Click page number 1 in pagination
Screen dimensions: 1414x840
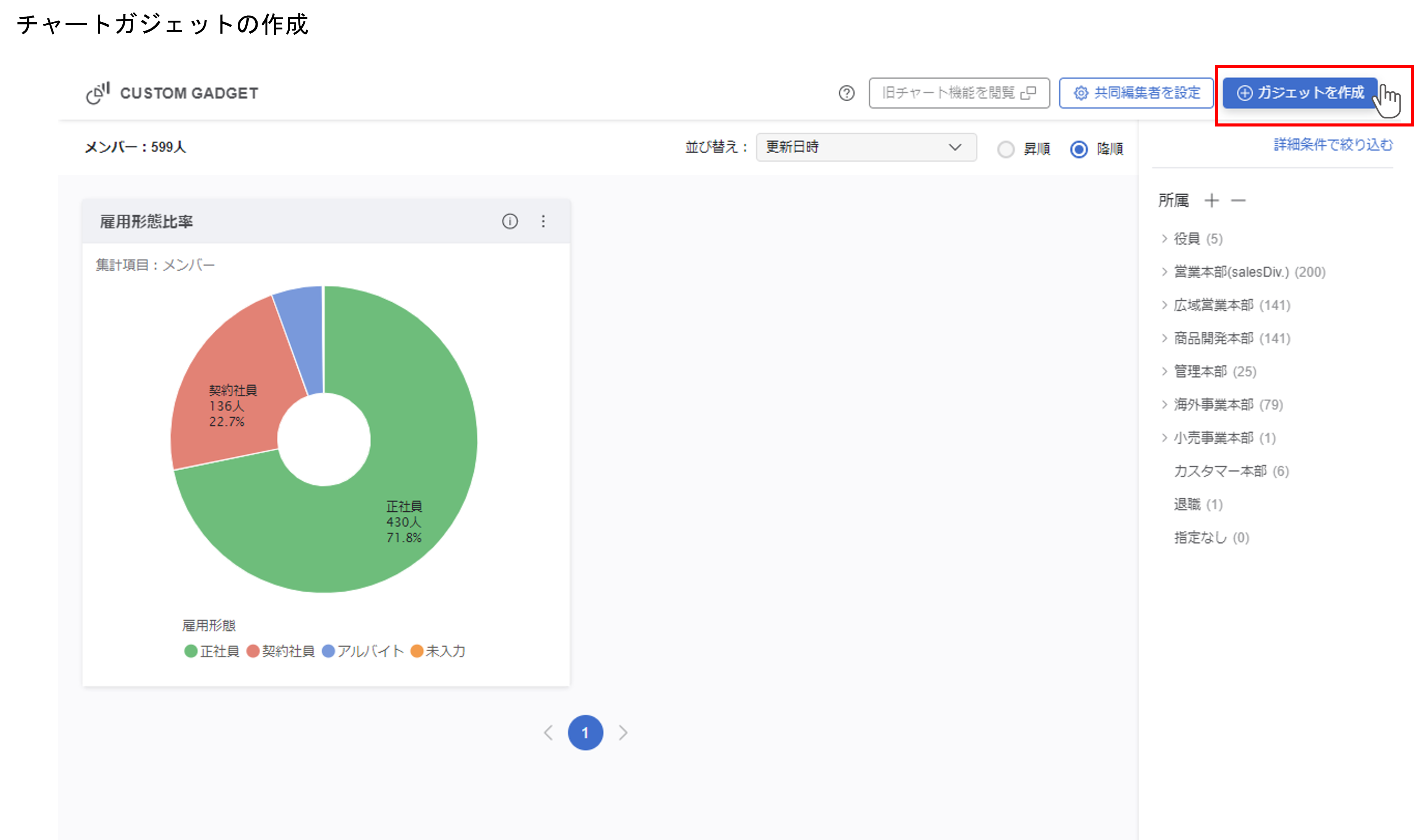pyautogui.click(x=585, y=733)
